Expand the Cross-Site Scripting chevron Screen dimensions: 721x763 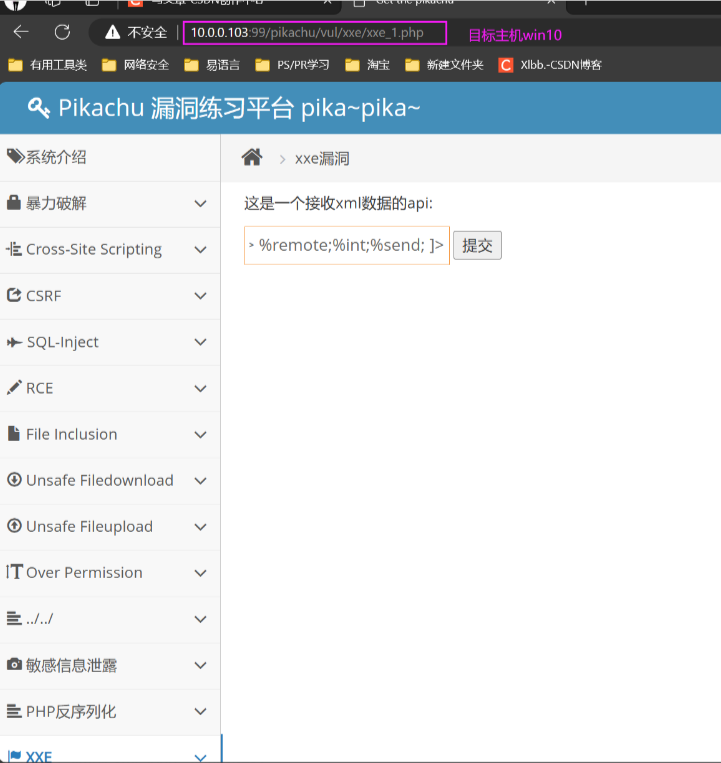[x=200, y=250]
